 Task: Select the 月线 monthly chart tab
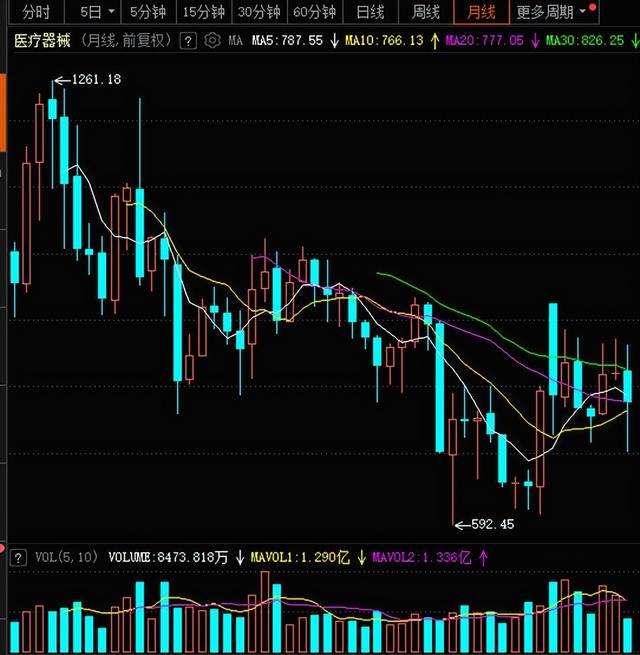tap(481, 12)
